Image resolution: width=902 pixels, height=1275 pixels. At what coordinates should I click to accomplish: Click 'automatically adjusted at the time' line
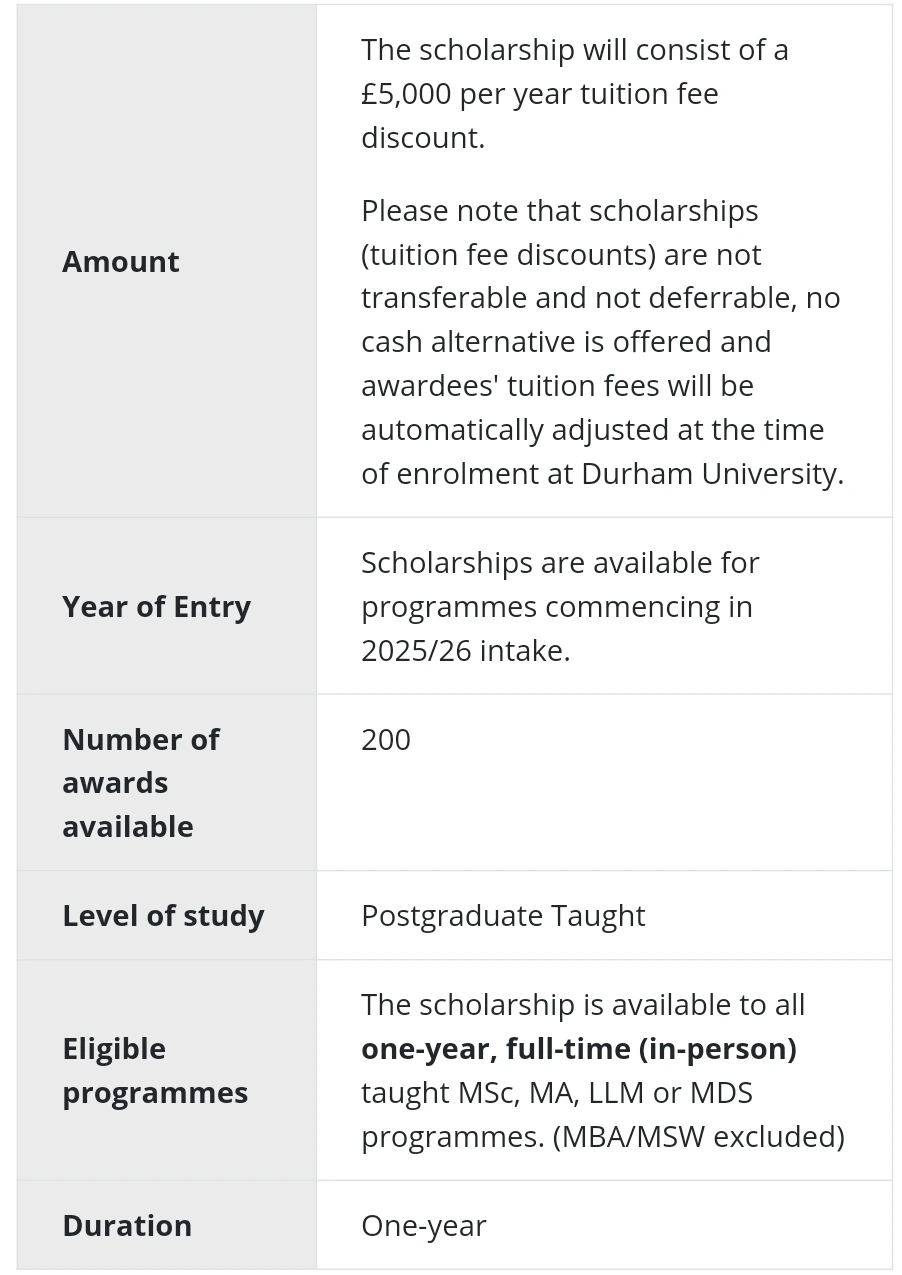[x=592, y=429]
